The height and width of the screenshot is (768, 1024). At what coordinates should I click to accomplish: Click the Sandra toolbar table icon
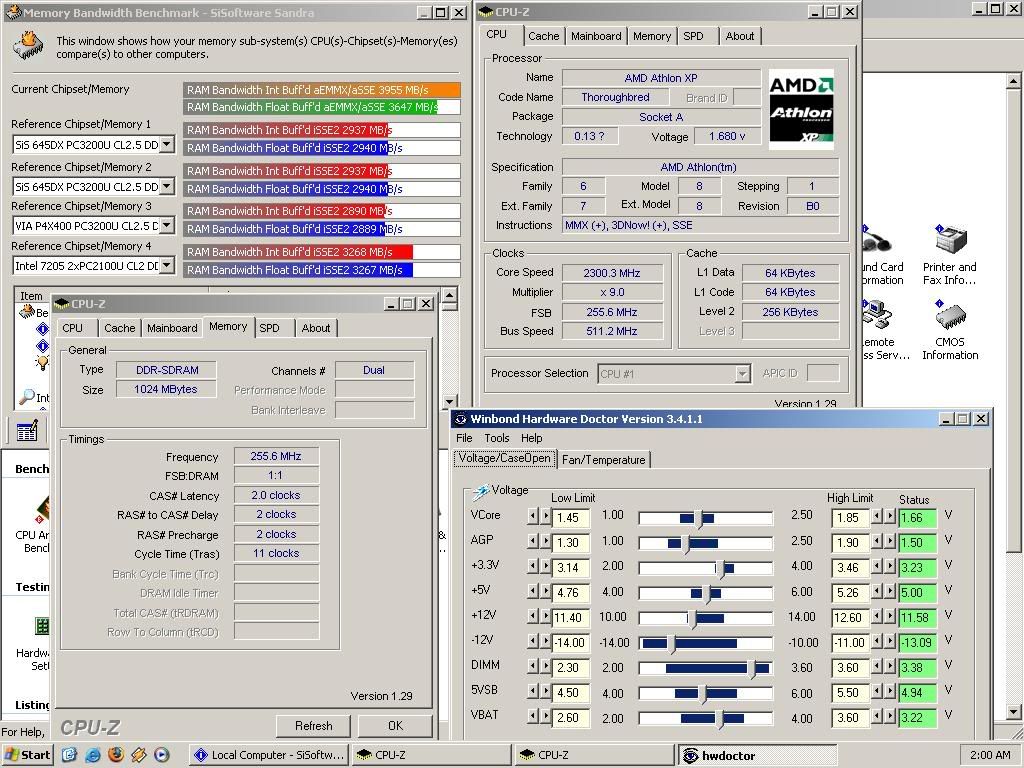tap(27, 432)
